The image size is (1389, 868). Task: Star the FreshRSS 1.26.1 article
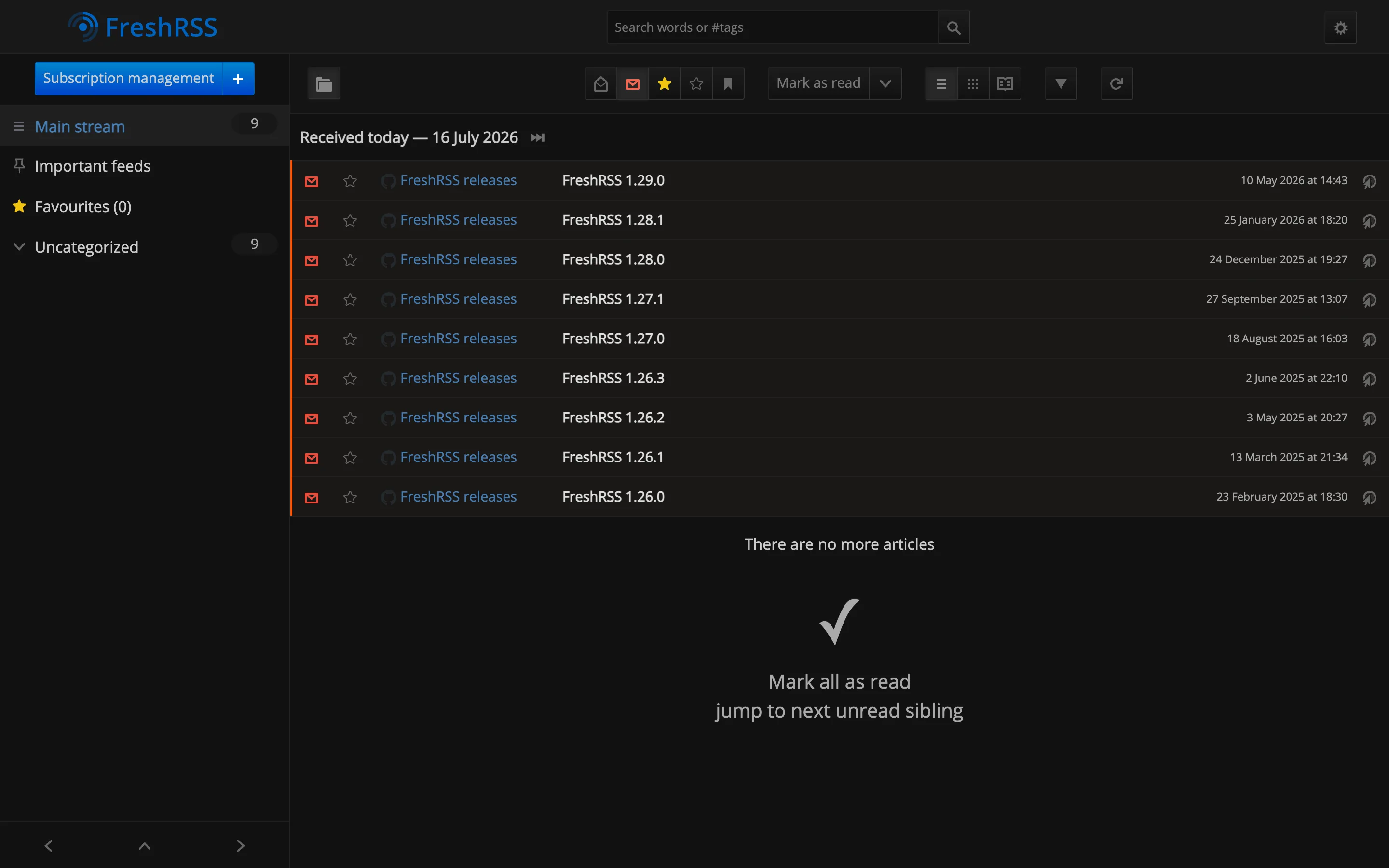coord(350,458)
